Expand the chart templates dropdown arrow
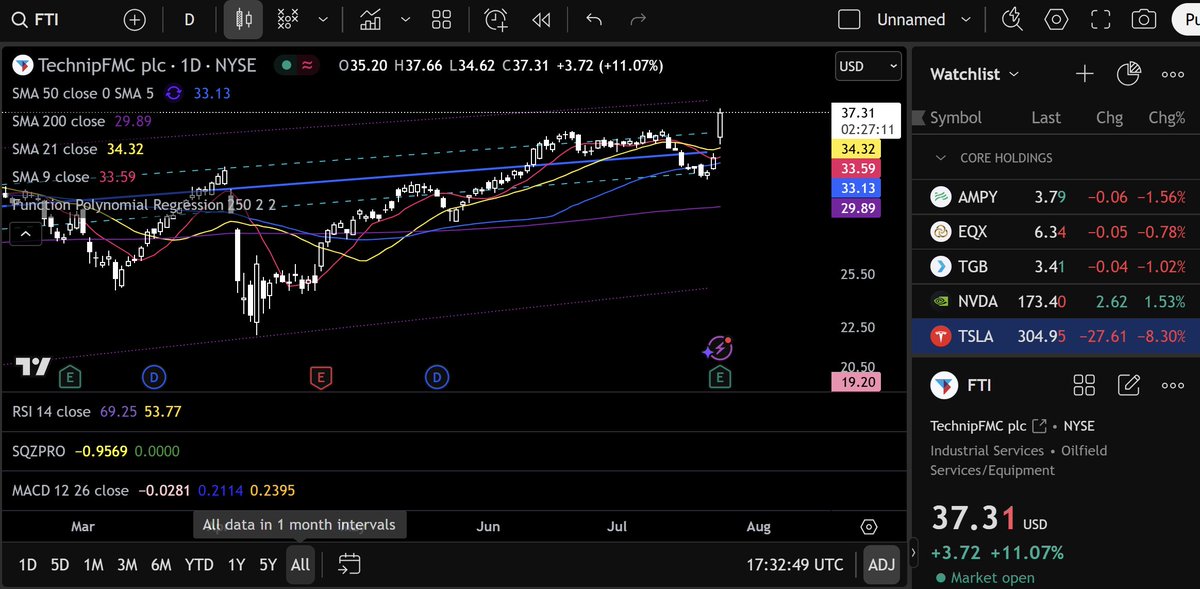The height and width of the screenshot is (589, 1200). [405, 19]
